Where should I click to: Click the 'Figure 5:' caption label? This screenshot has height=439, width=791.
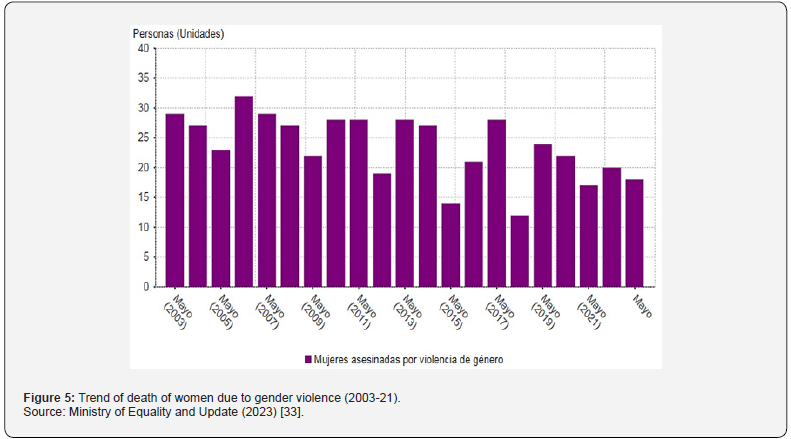[48, 400]
